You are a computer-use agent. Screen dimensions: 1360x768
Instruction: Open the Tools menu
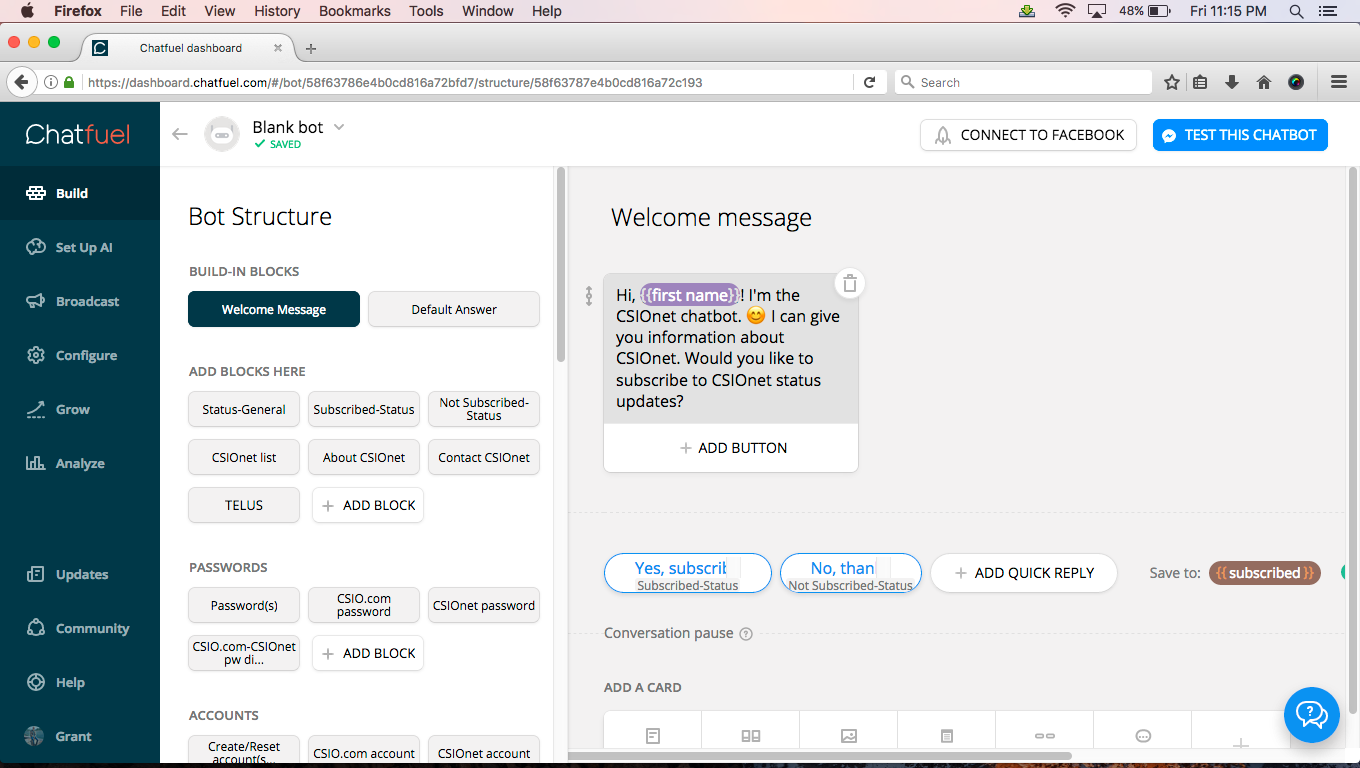click(x=426, y=11)
